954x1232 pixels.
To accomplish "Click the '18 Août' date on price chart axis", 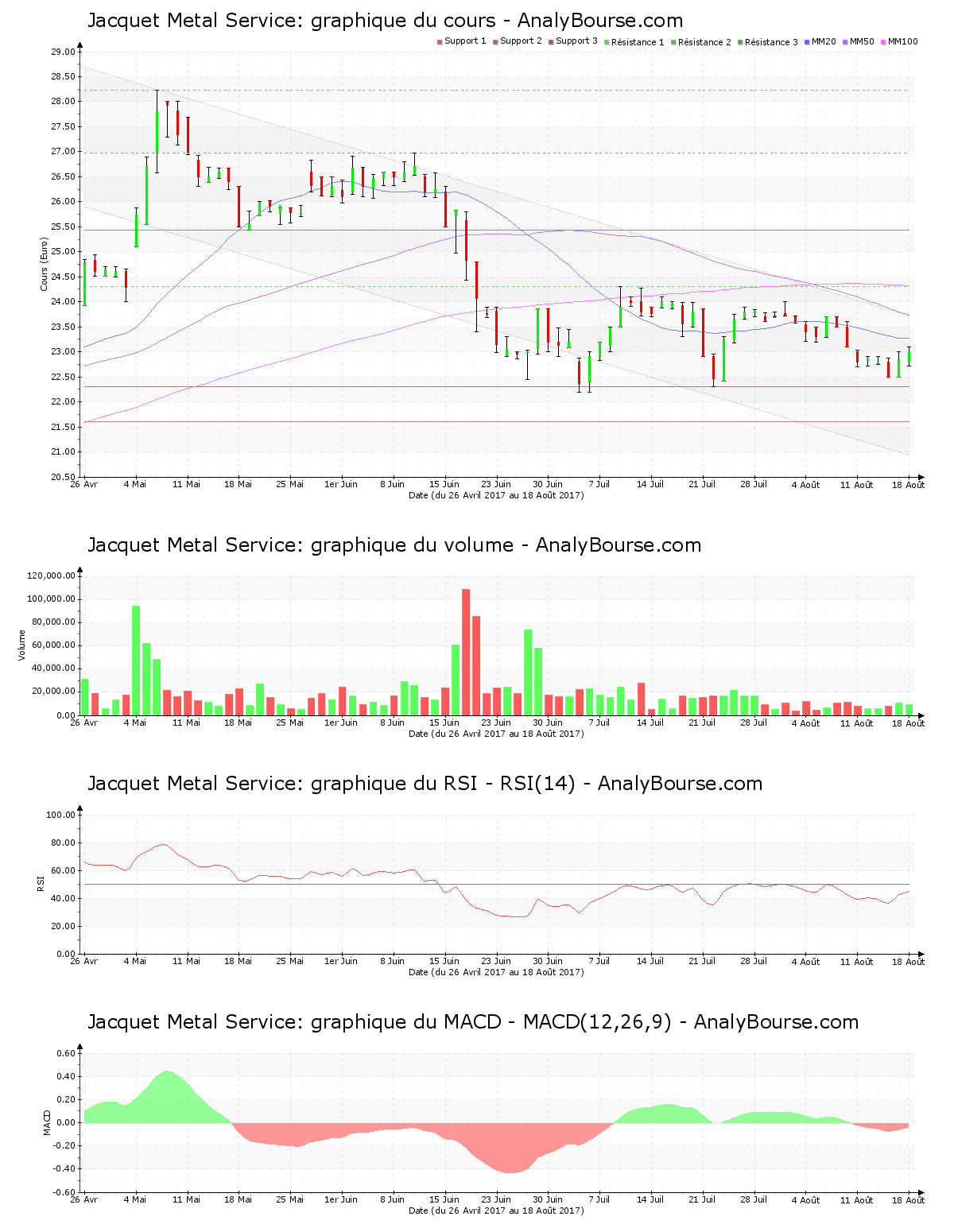I will (909, 485).
